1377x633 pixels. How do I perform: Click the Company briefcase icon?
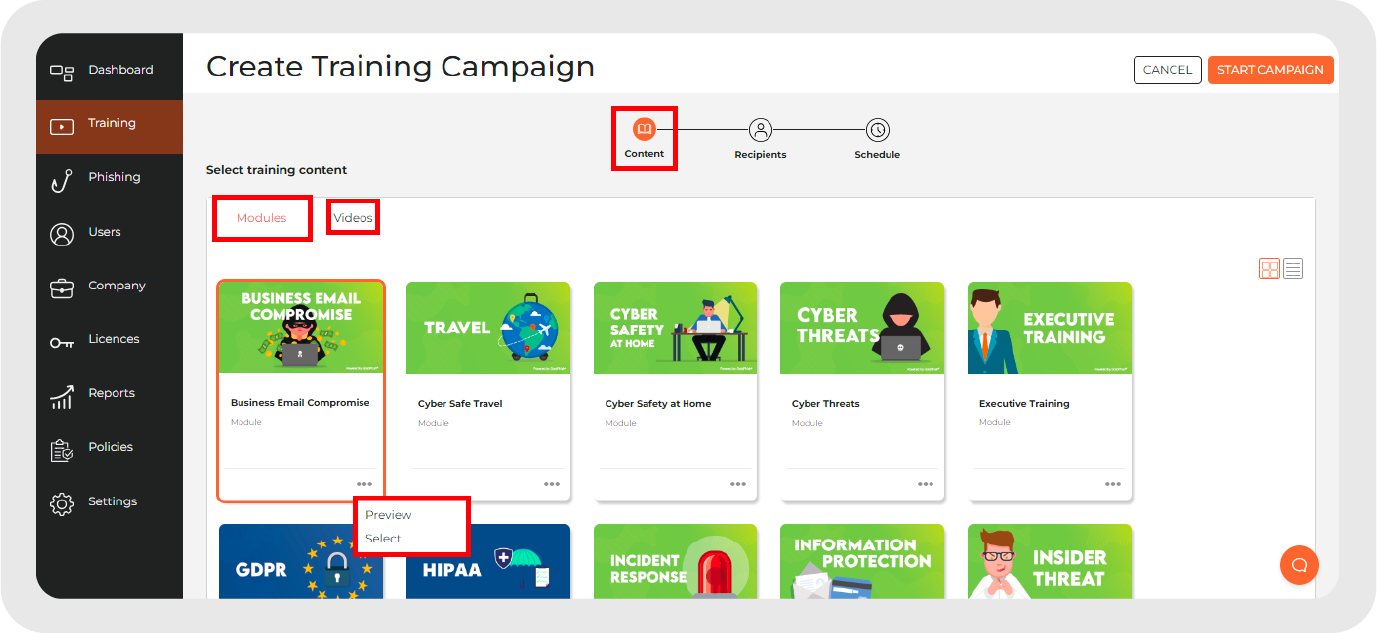coord(60,286)
